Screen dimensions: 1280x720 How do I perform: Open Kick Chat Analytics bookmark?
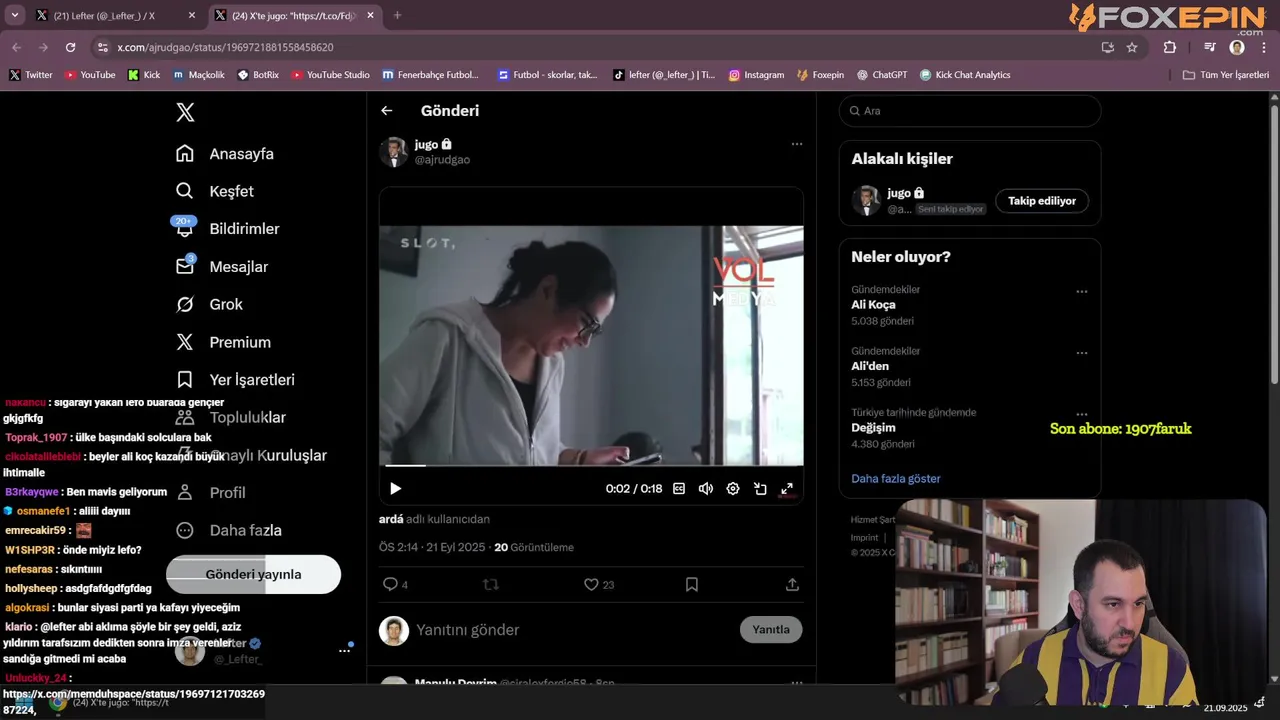965,75
